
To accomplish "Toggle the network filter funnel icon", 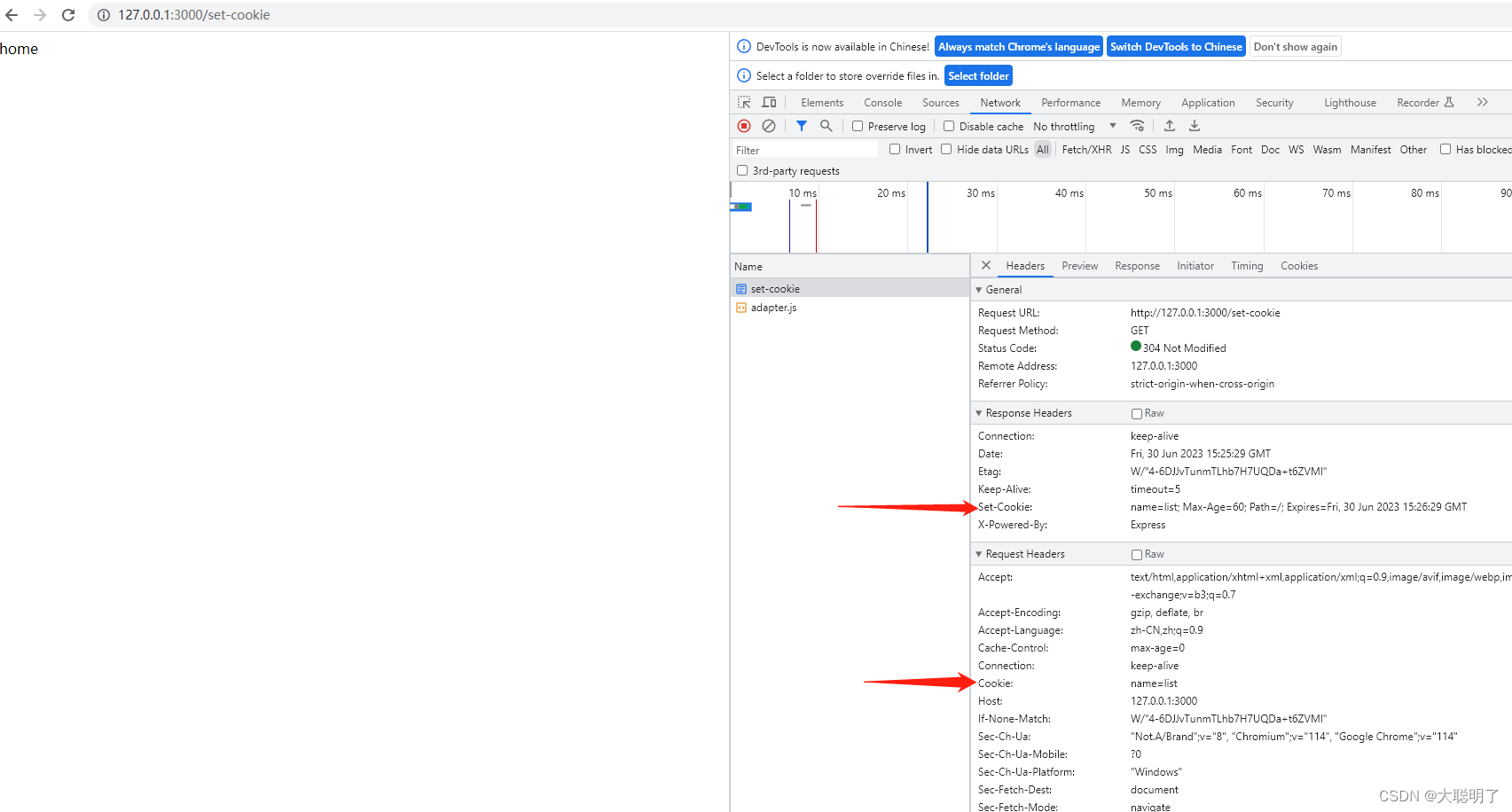I will click(x=802, y=126).
